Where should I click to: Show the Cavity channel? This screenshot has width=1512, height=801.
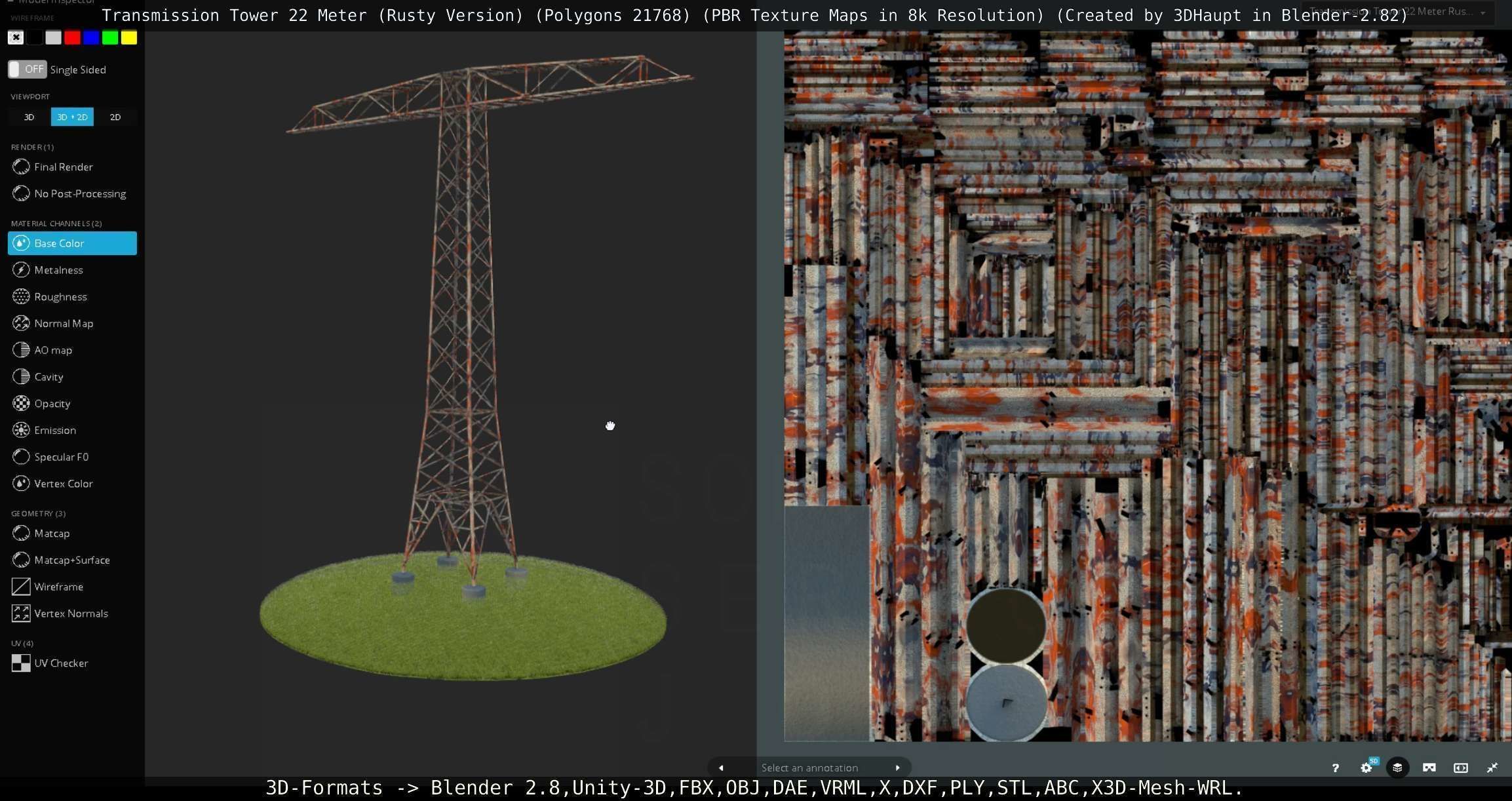[x=72, y=377]
